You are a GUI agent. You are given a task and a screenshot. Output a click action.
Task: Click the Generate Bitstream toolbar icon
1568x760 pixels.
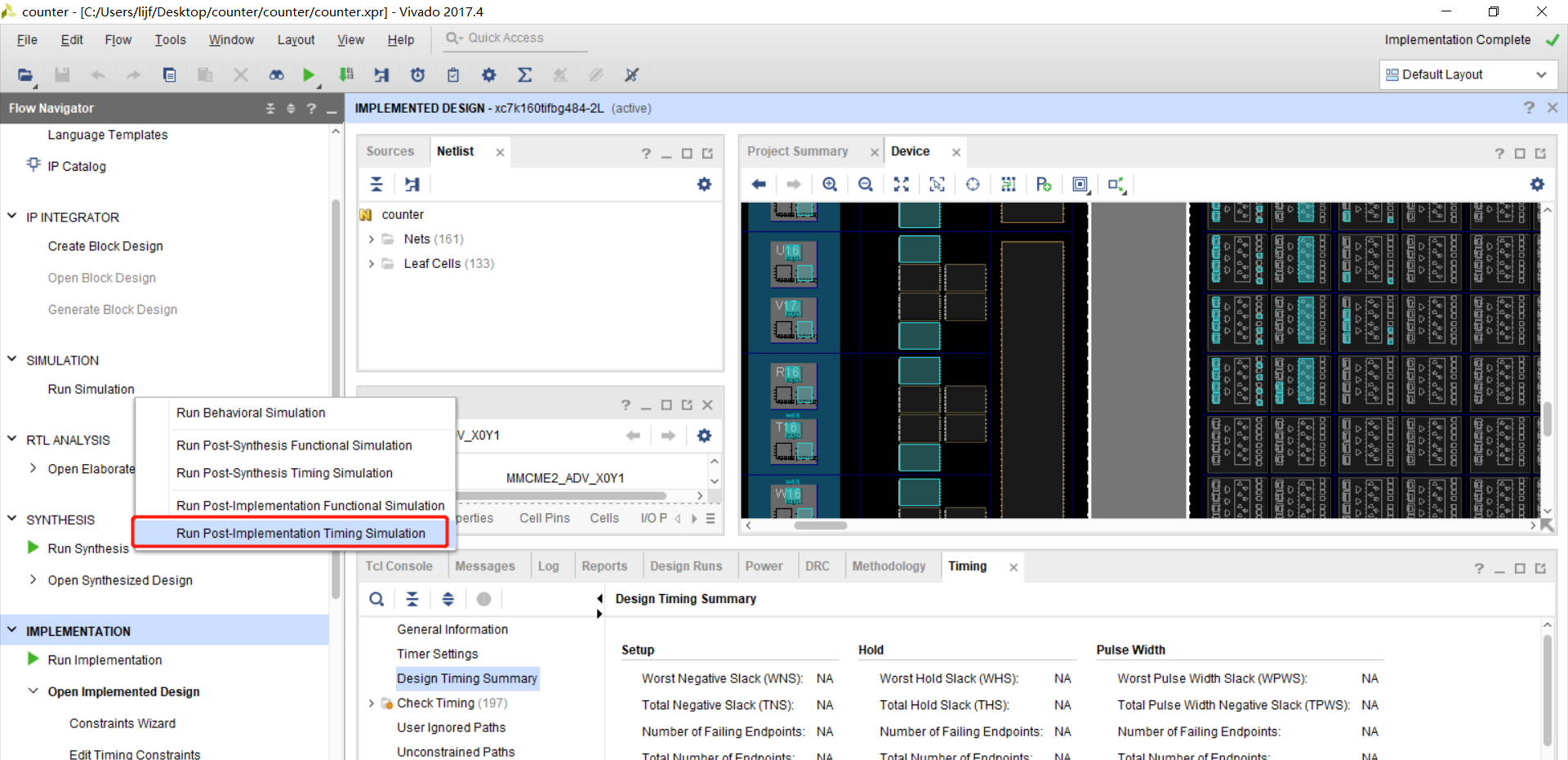[346, 75]
